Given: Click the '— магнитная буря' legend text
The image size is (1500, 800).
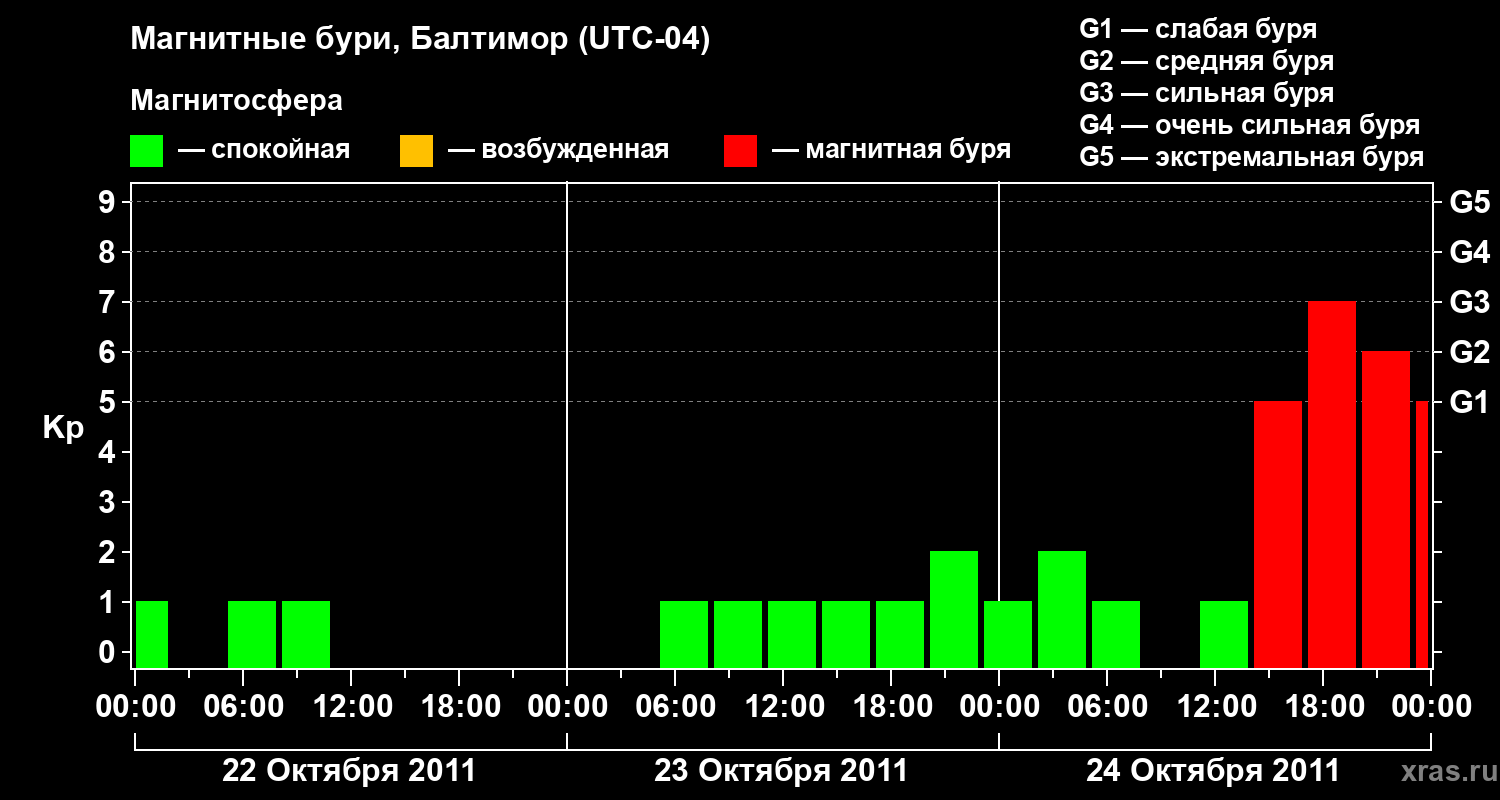Looking at the screenshot, I should point(892,151).
